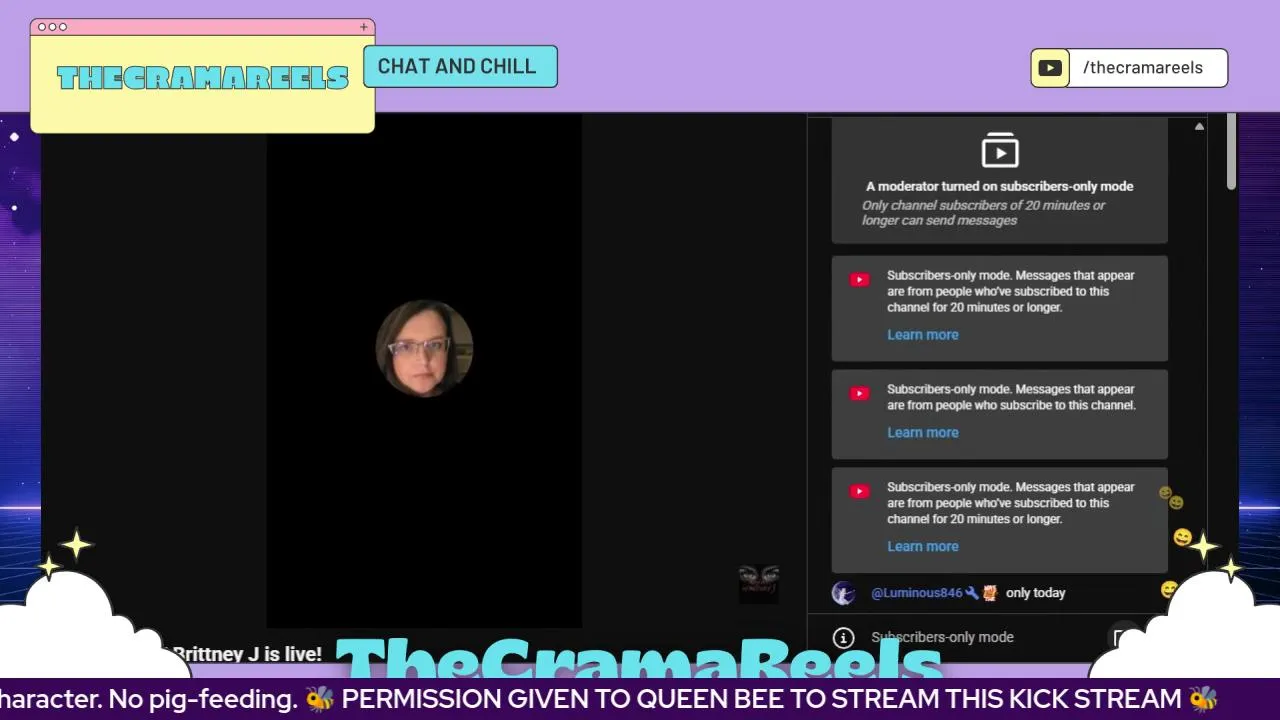Screen dimensions: 1280x720
Task: Click Learn more under 'who subscribe to this channel'
Action: tap(922, 433)
